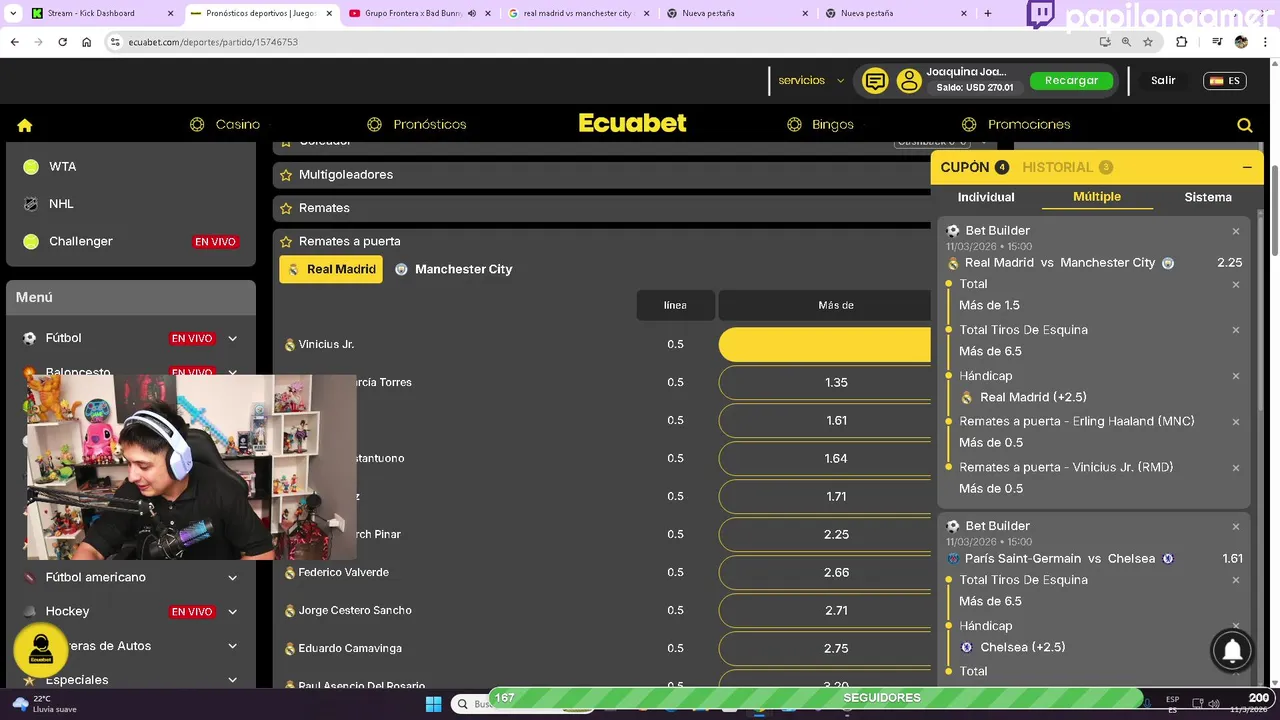Viewport: 1280px width, 720px height.
Task: Minimize the coupon panel
Action: click(x=1247, y=167)
